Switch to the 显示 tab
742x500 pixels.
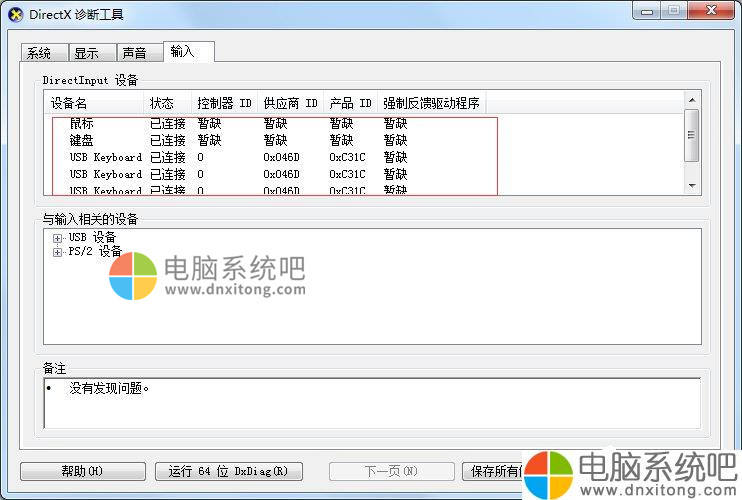[92, 53]
